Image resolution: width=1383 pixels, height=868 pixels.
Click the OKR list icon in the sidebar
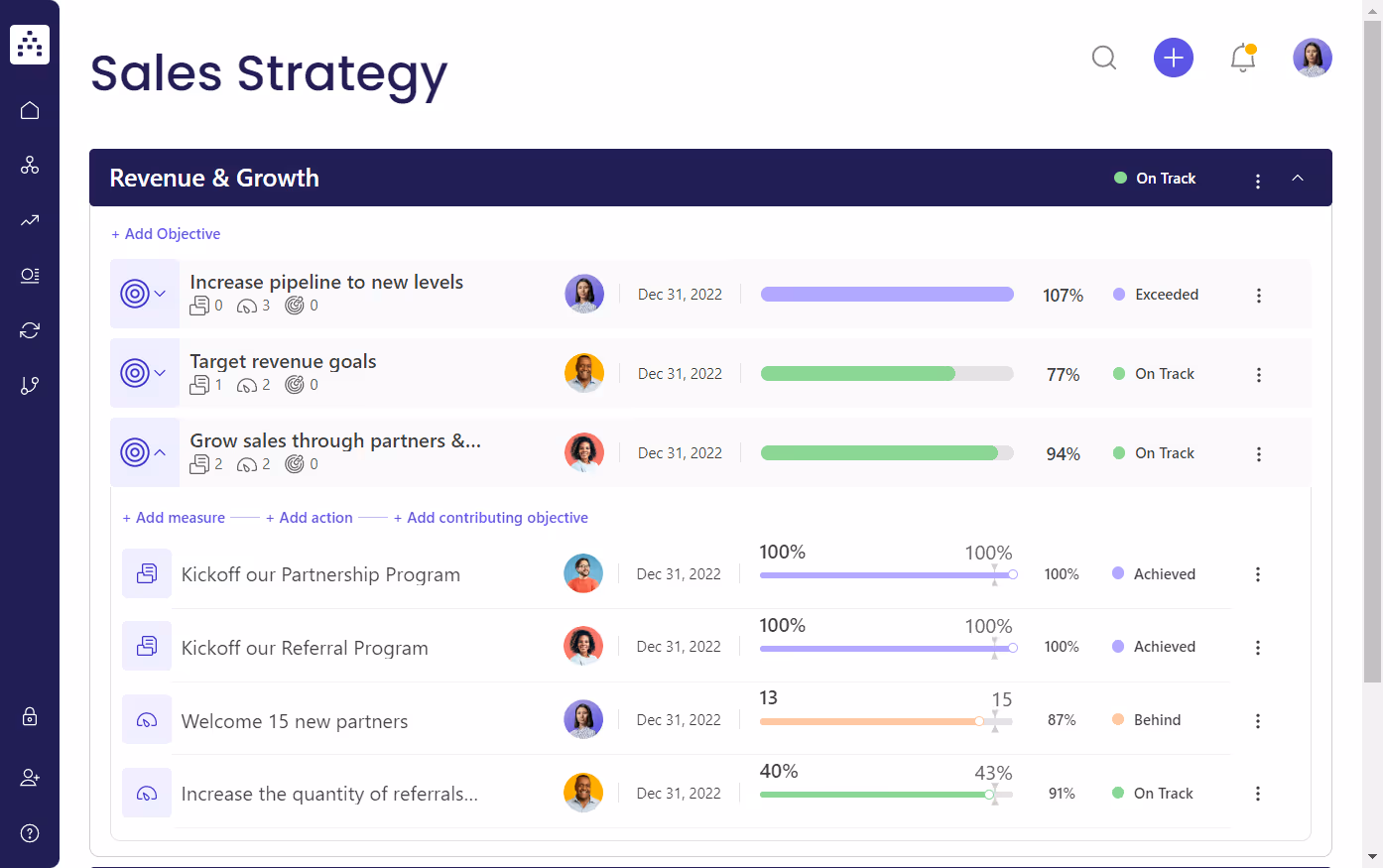tap(29, 276)
